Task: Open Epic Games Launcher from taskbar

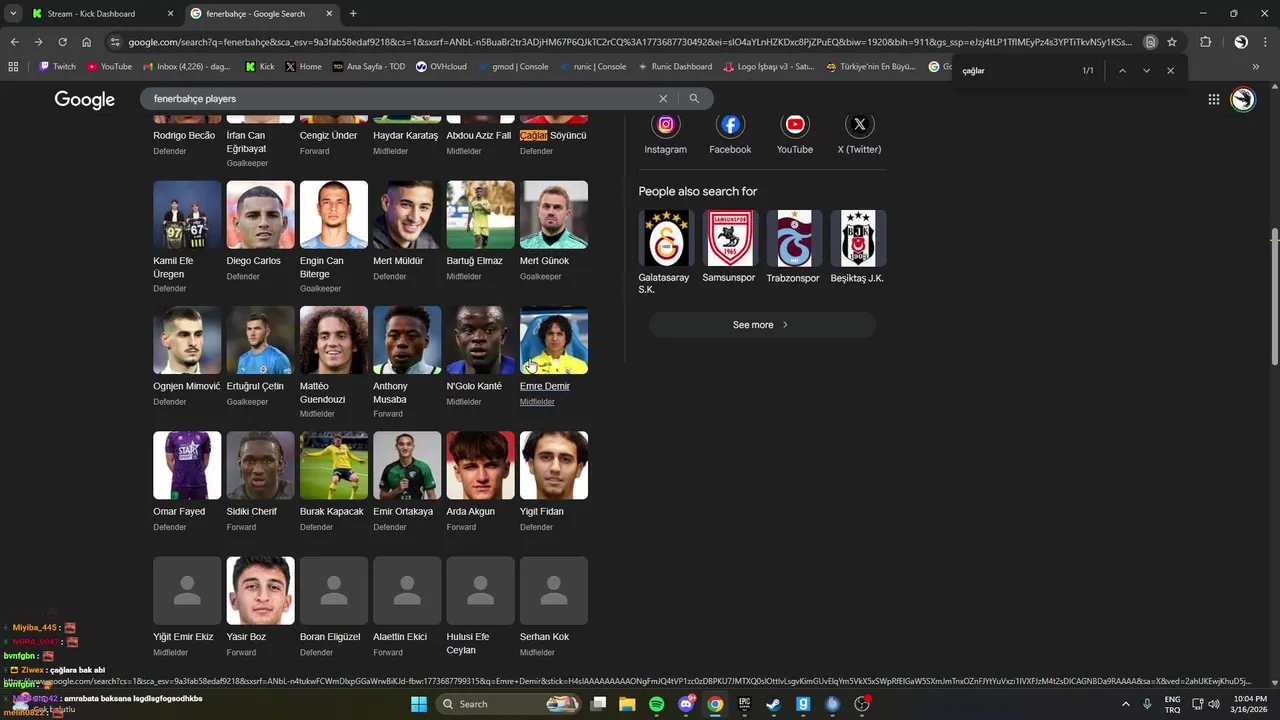Action: (744, 704)
